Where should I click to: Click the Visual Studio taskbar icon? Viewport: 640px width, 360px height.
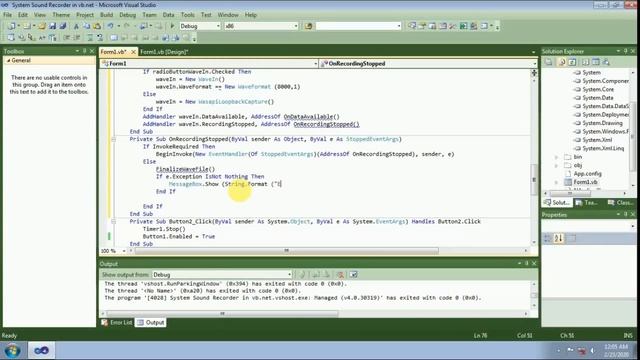(x=41, y=350)
